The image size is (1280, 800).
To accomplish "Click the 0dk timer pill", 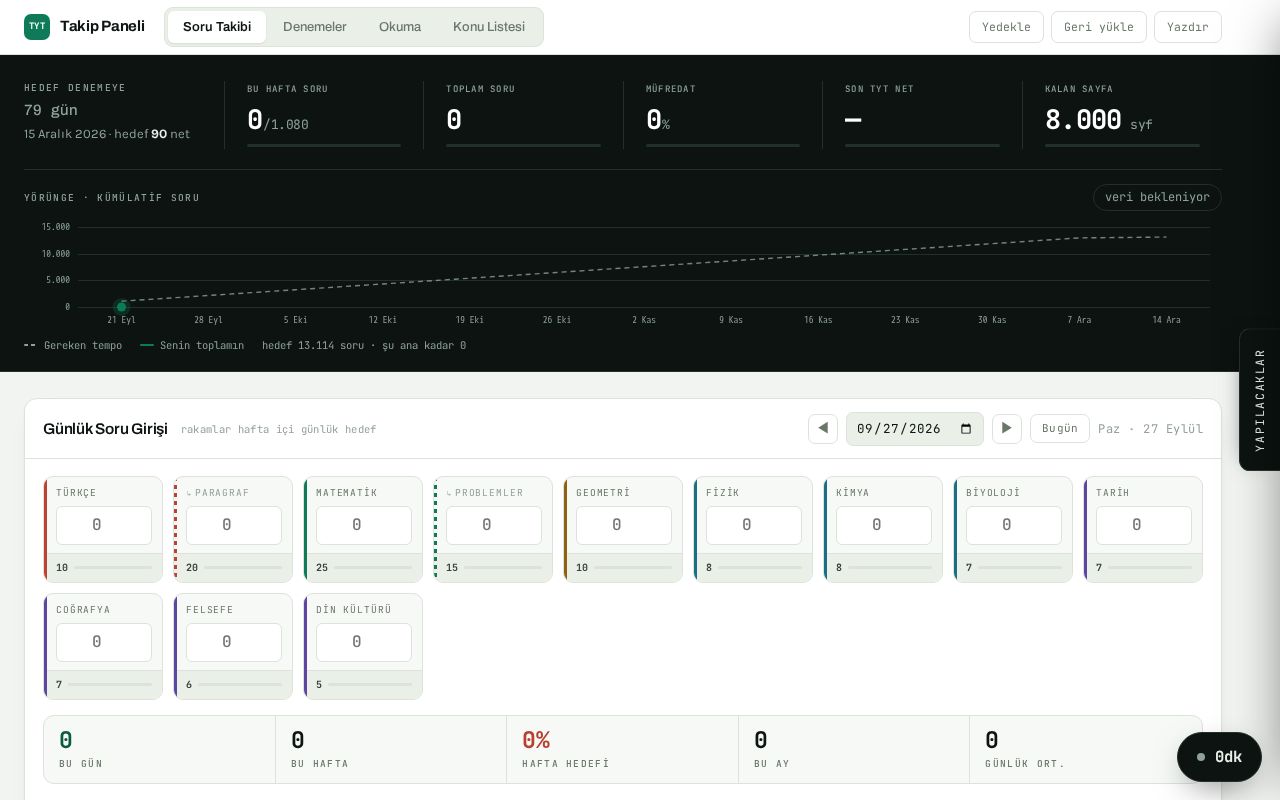I will 1219,757.
